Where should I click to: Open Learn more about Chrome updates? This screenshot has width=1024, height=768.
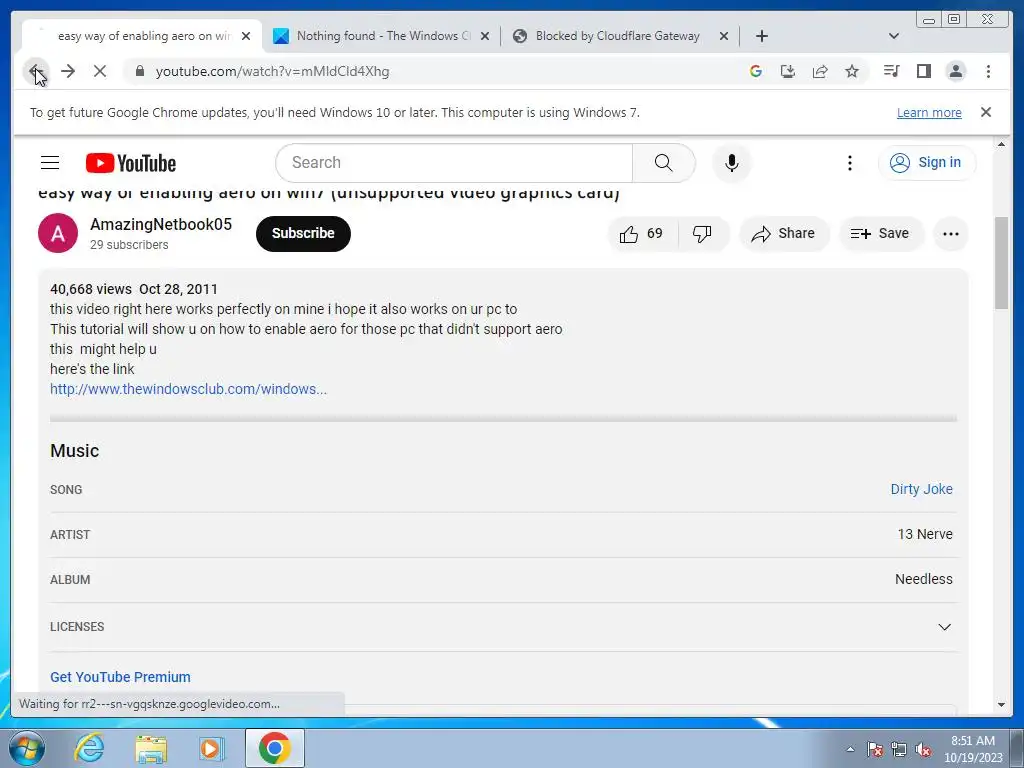[929, 112]
